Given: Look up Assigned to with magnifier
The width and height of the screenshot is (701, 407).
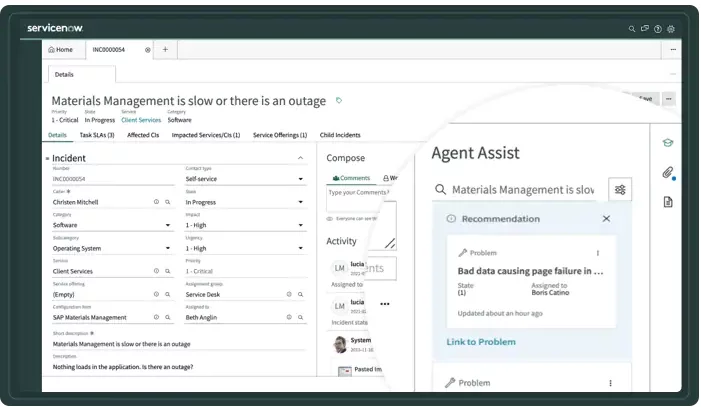Looking at the screenshot, I should [300, 317].
